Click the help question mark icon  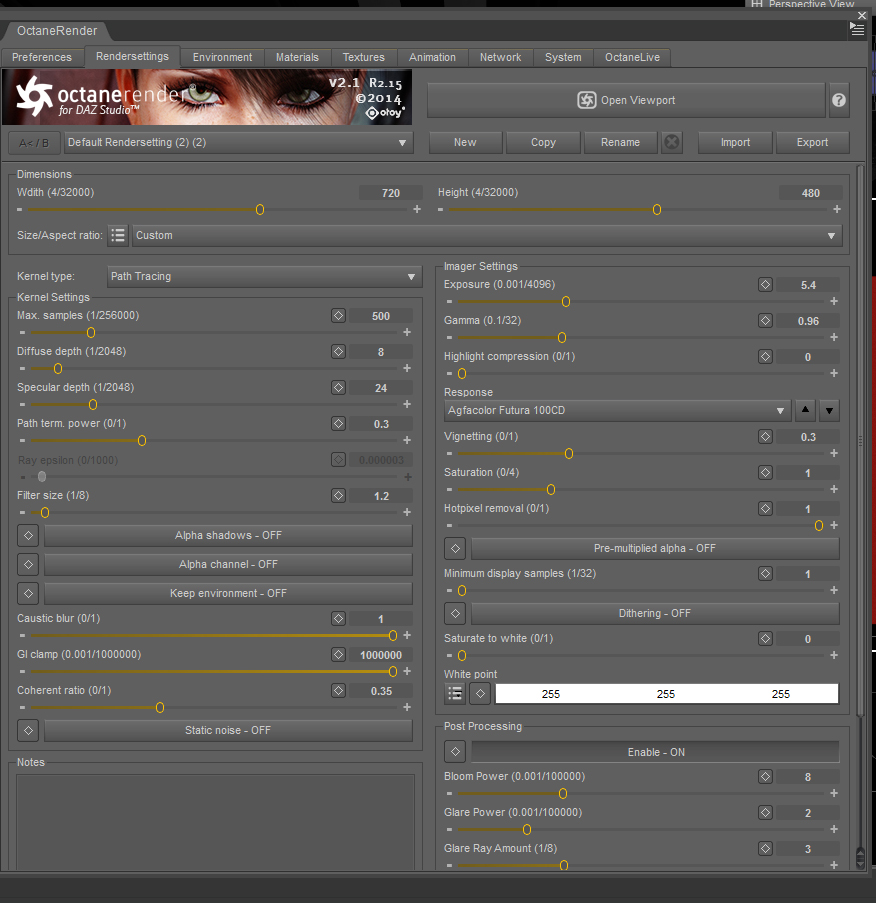(839, 100)
